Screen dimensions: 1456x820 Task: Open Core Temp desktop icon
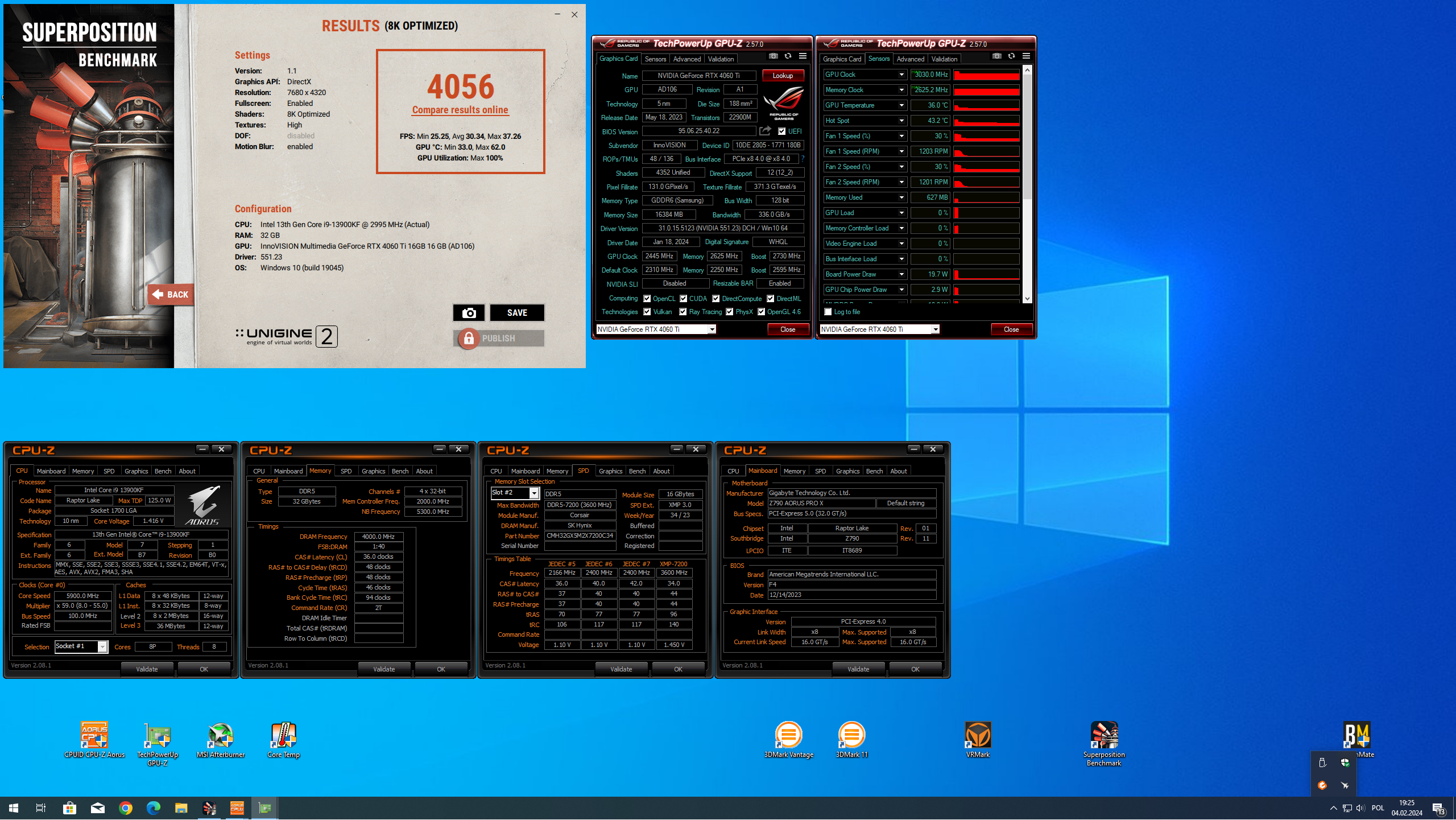(x=283, y=741)
